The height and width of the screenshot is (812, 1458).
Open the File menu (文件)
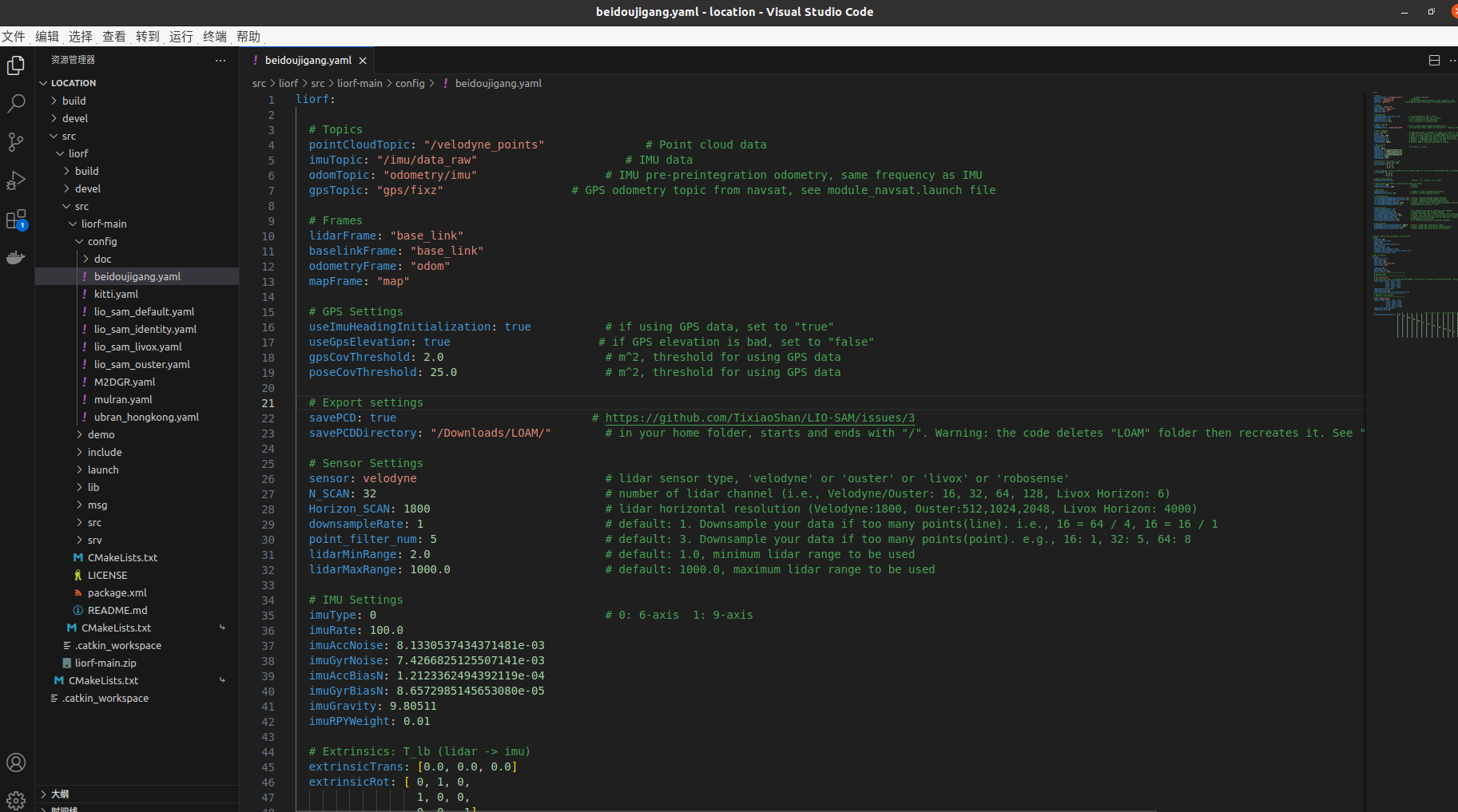14,37
